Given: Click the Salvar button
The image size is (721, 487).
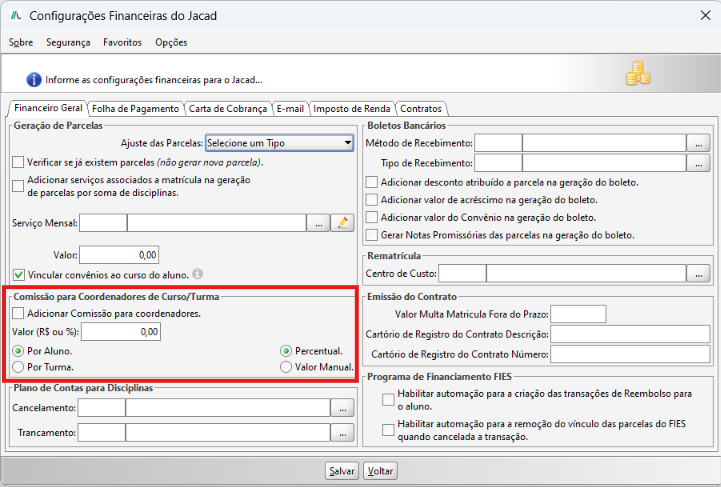Looking at the screenshot, I should tap(342, 471).
